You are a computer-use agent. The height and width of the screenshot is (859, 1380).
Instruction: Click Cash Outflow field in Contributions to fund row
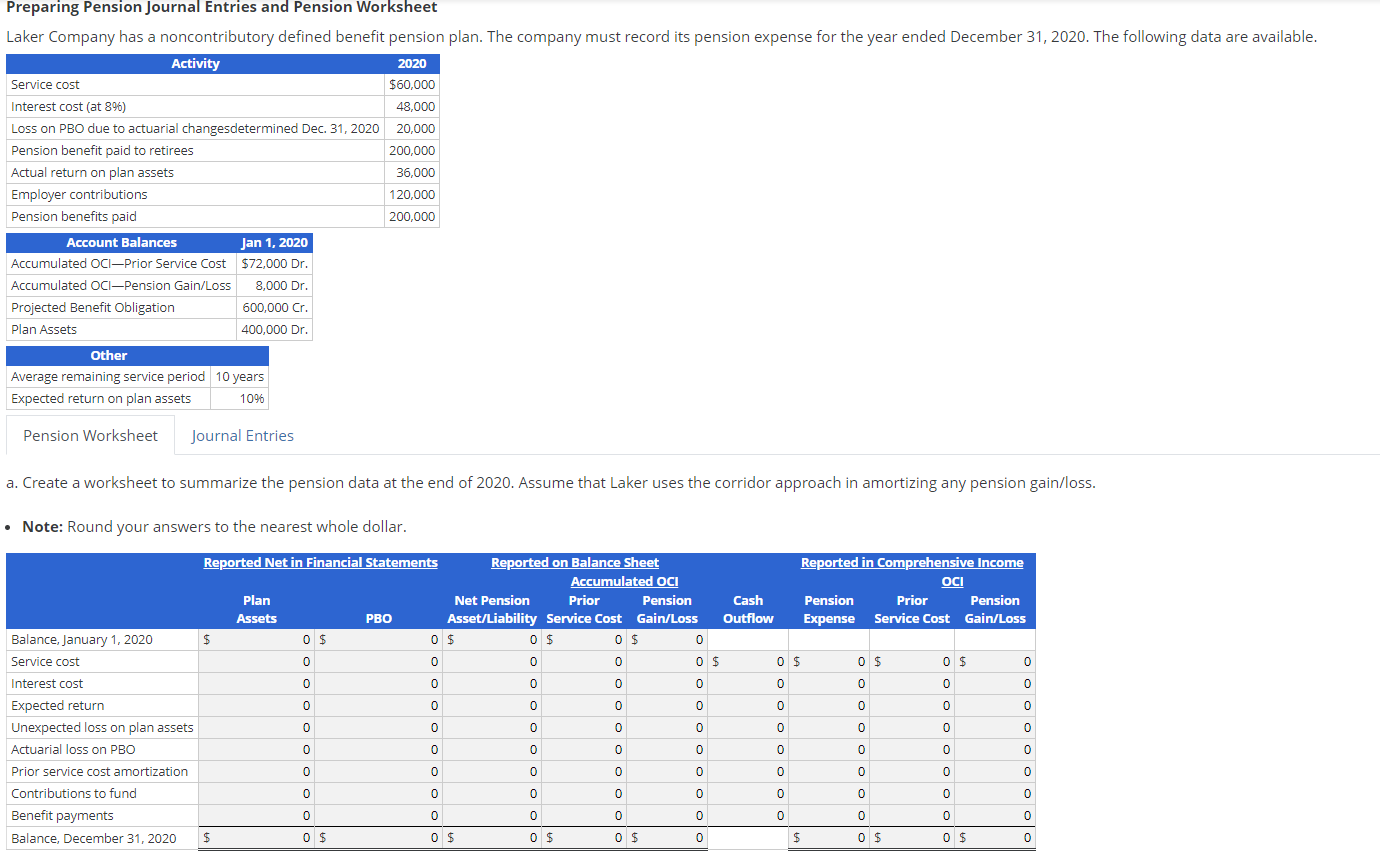click(746, 794)
